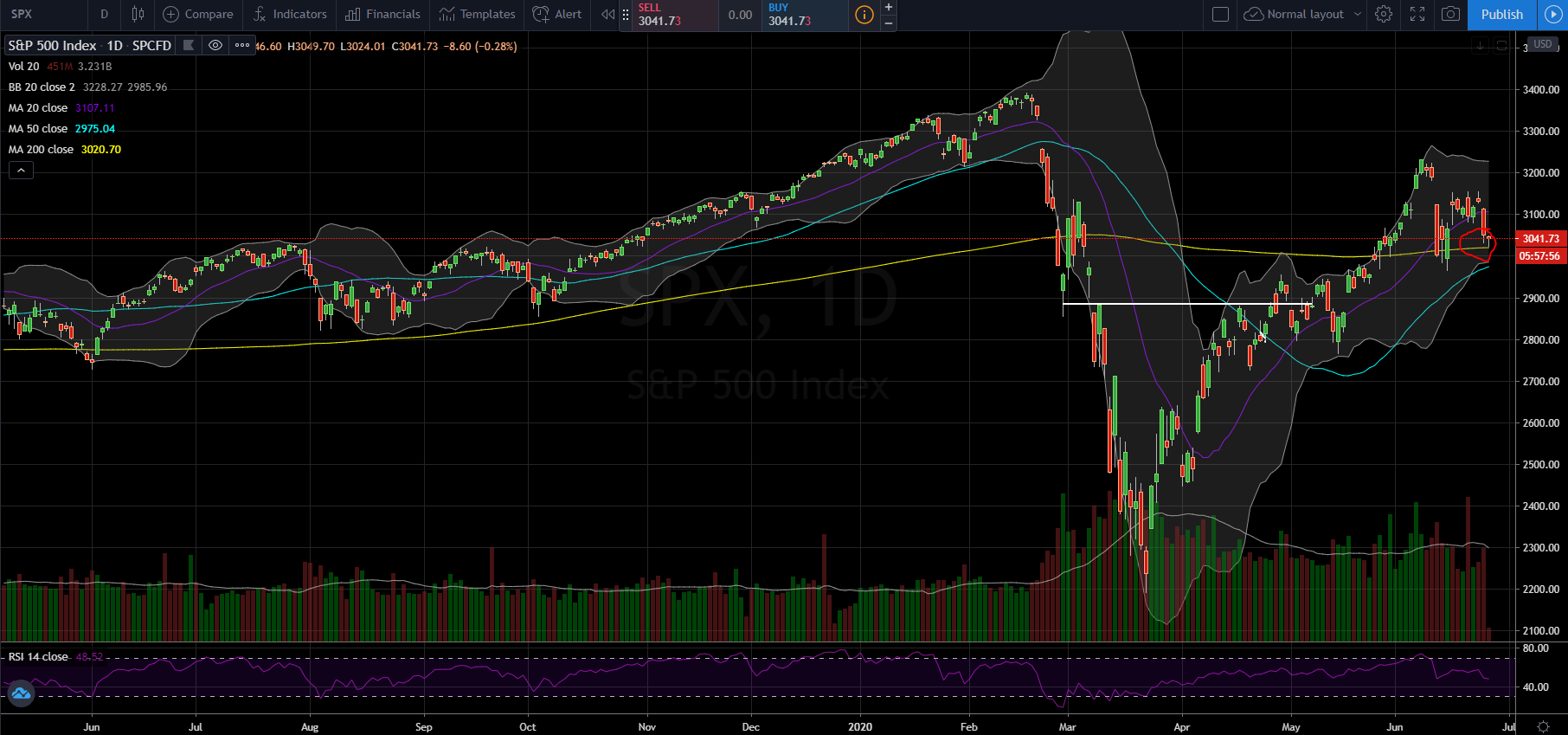Take a chart snapshot with camera icon

tap(1451, 14)
